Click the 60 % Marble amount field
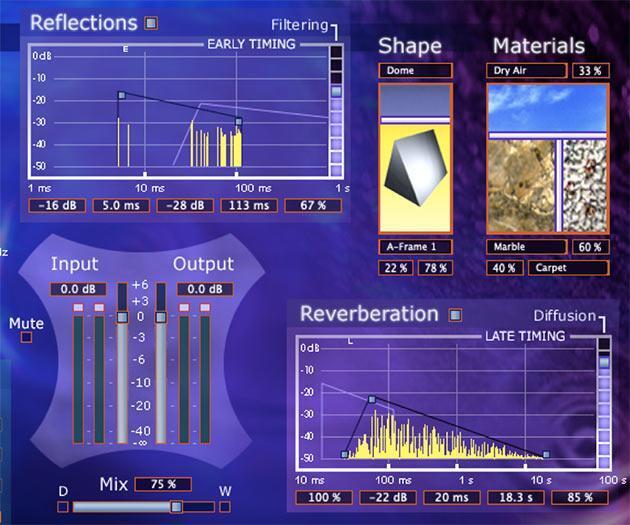Viewport: 630px width, 525px height. 590,247
